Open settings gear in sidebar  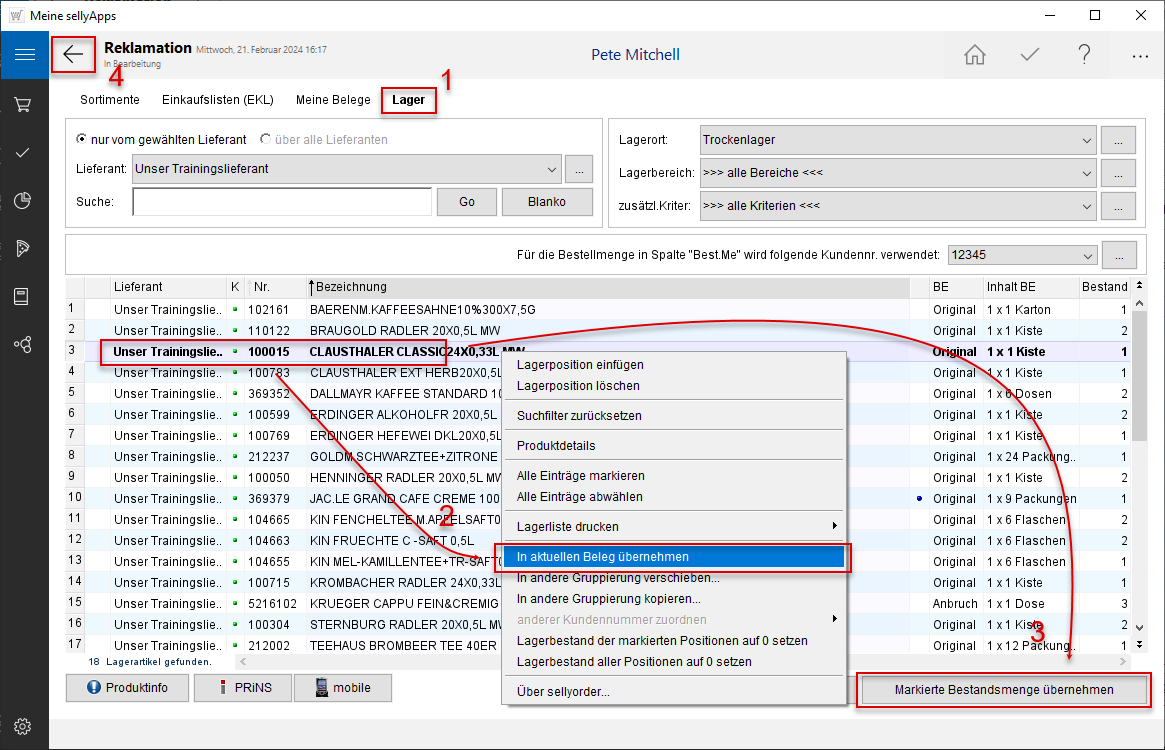tap(23, 726)
